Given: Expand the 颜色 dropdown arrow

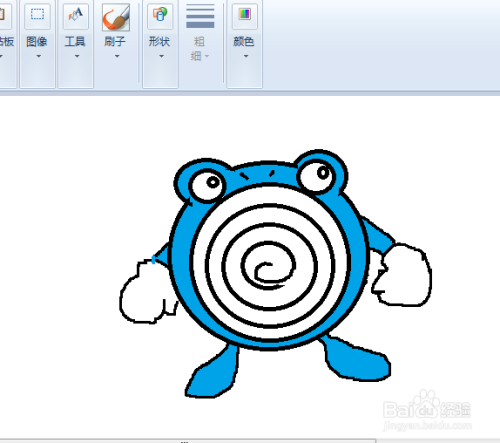Looking at the screenshot, I should (x=246, y=56).
